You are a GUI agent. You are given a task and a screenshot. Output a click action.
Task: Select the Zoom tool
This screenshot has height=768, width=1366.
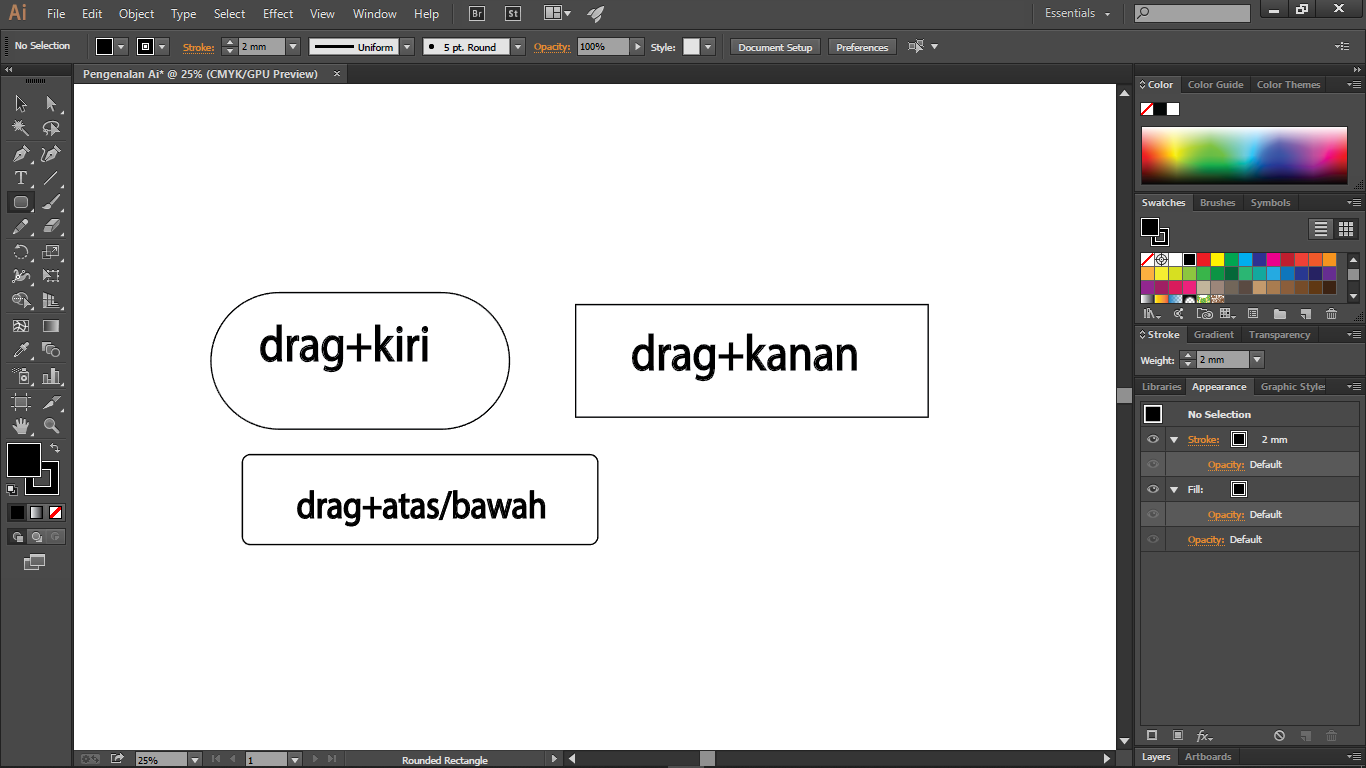tap(51, 426)
